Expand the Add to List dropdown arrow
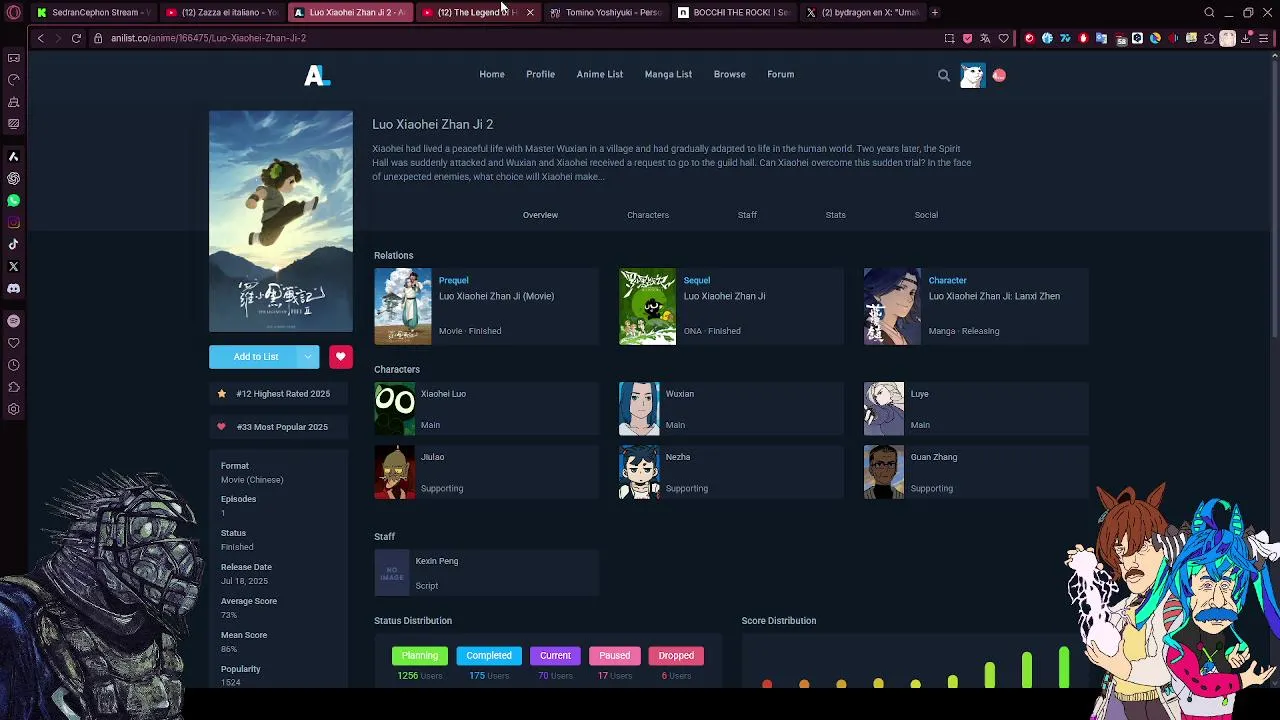Screen dimensions: 1280x720 click(307, 357)
